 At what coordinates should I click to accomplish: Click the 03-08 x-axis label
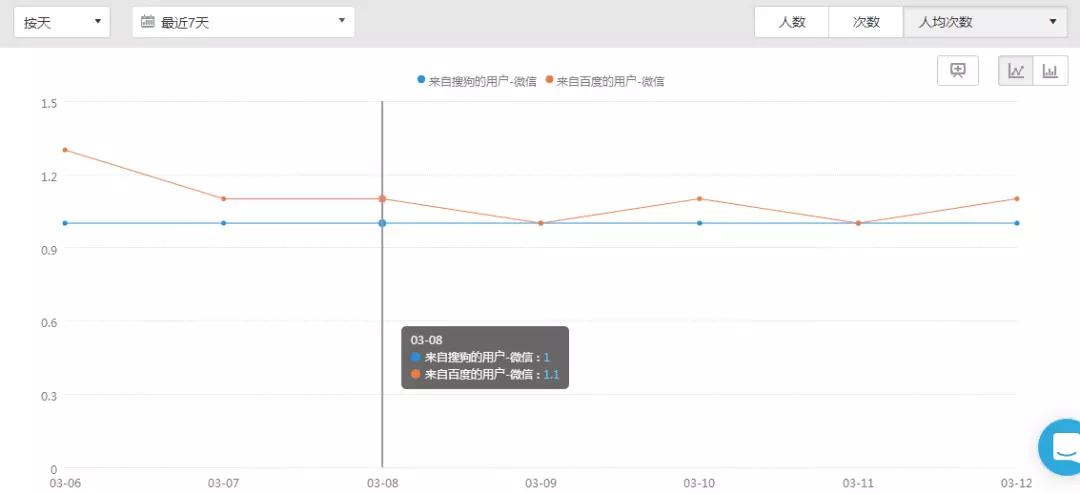(382, 483)
